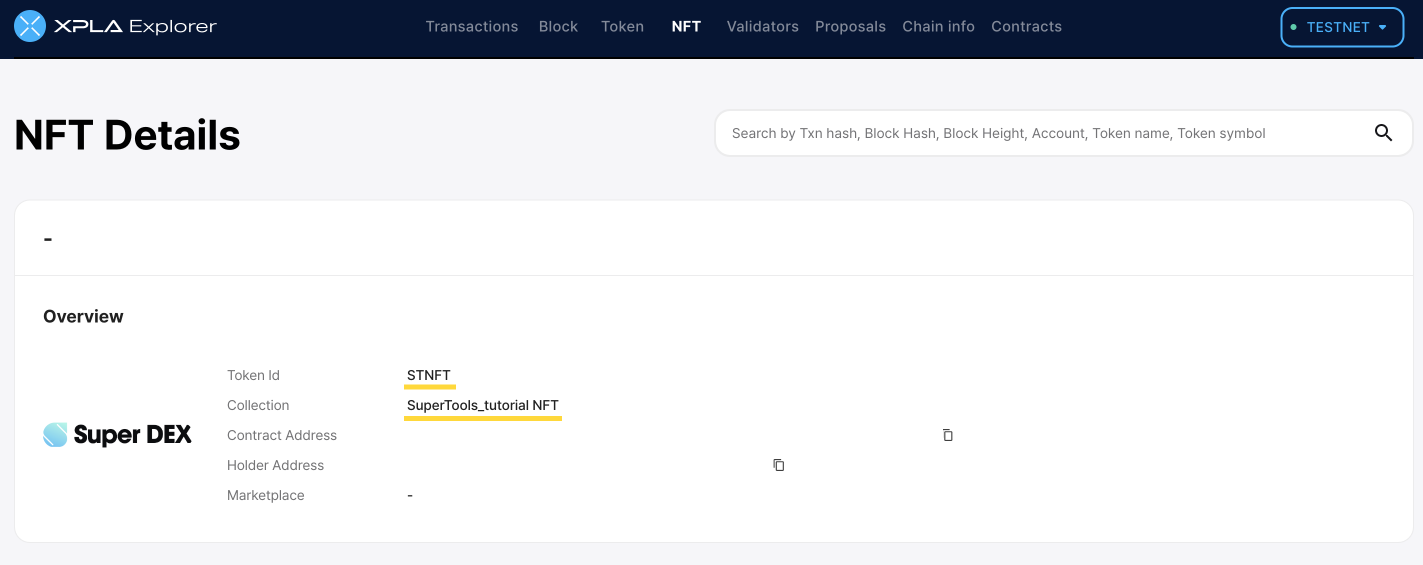
Task: Click the magnifying glass search icon
Action: click(x=1383, y=133)
